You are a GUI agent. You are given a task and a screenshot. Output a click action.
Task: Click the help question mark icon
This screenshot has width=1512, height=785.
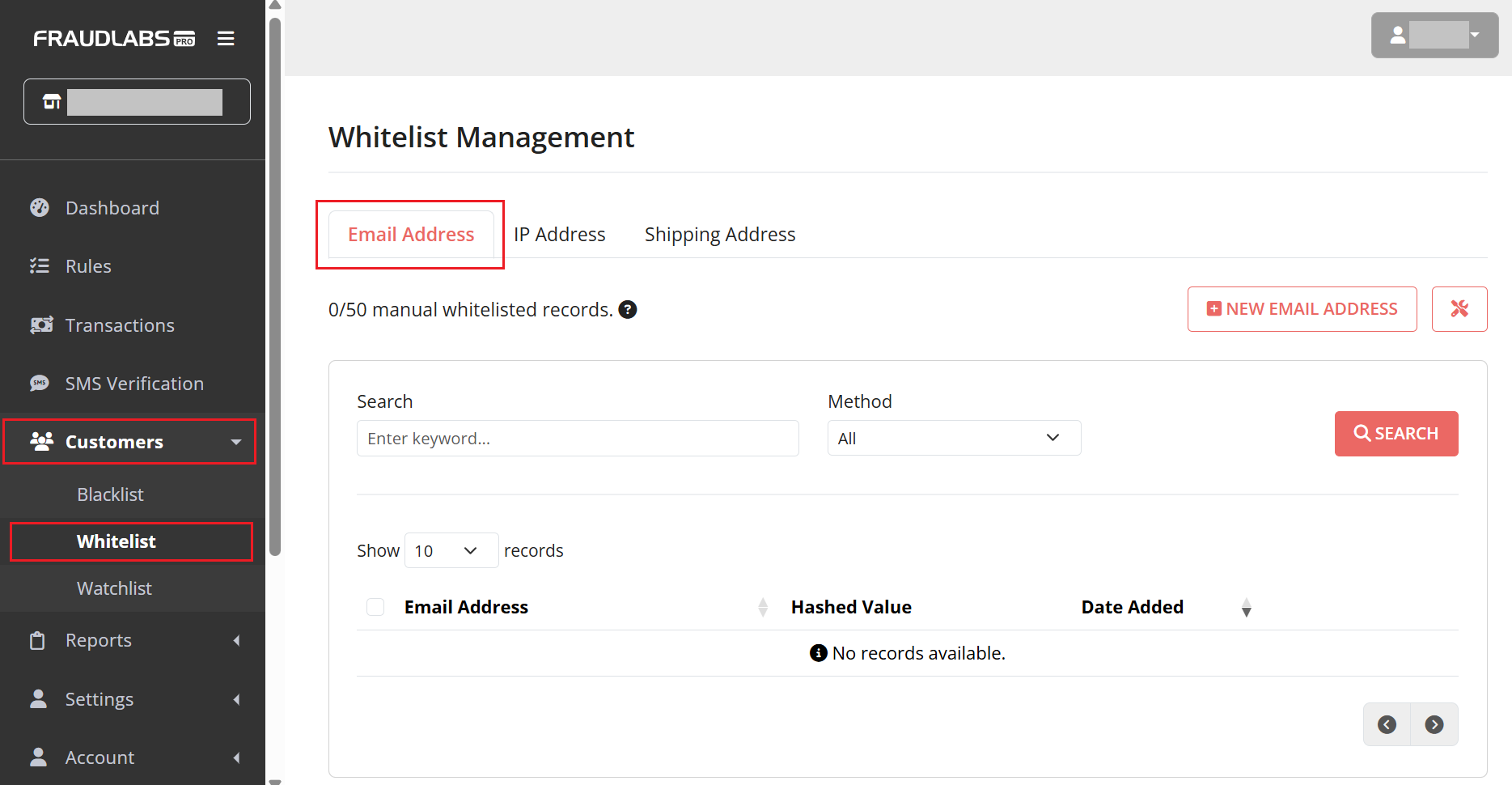[x=628, y=310]
